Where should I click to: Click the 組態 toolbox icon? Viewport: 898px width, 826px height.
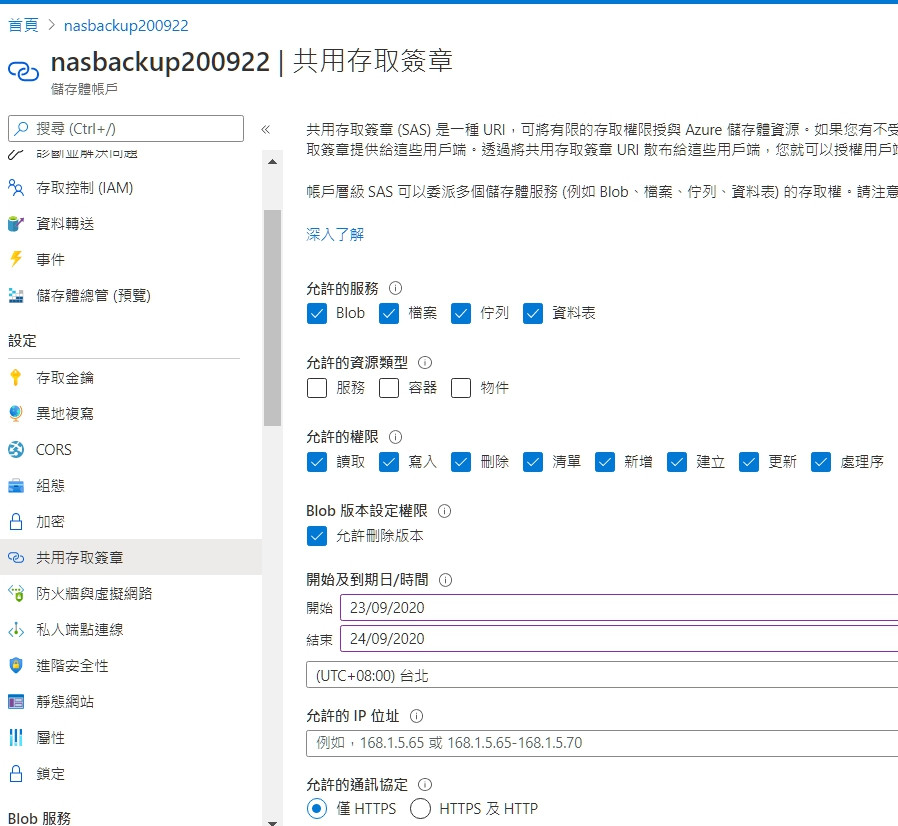click(16, 486)
